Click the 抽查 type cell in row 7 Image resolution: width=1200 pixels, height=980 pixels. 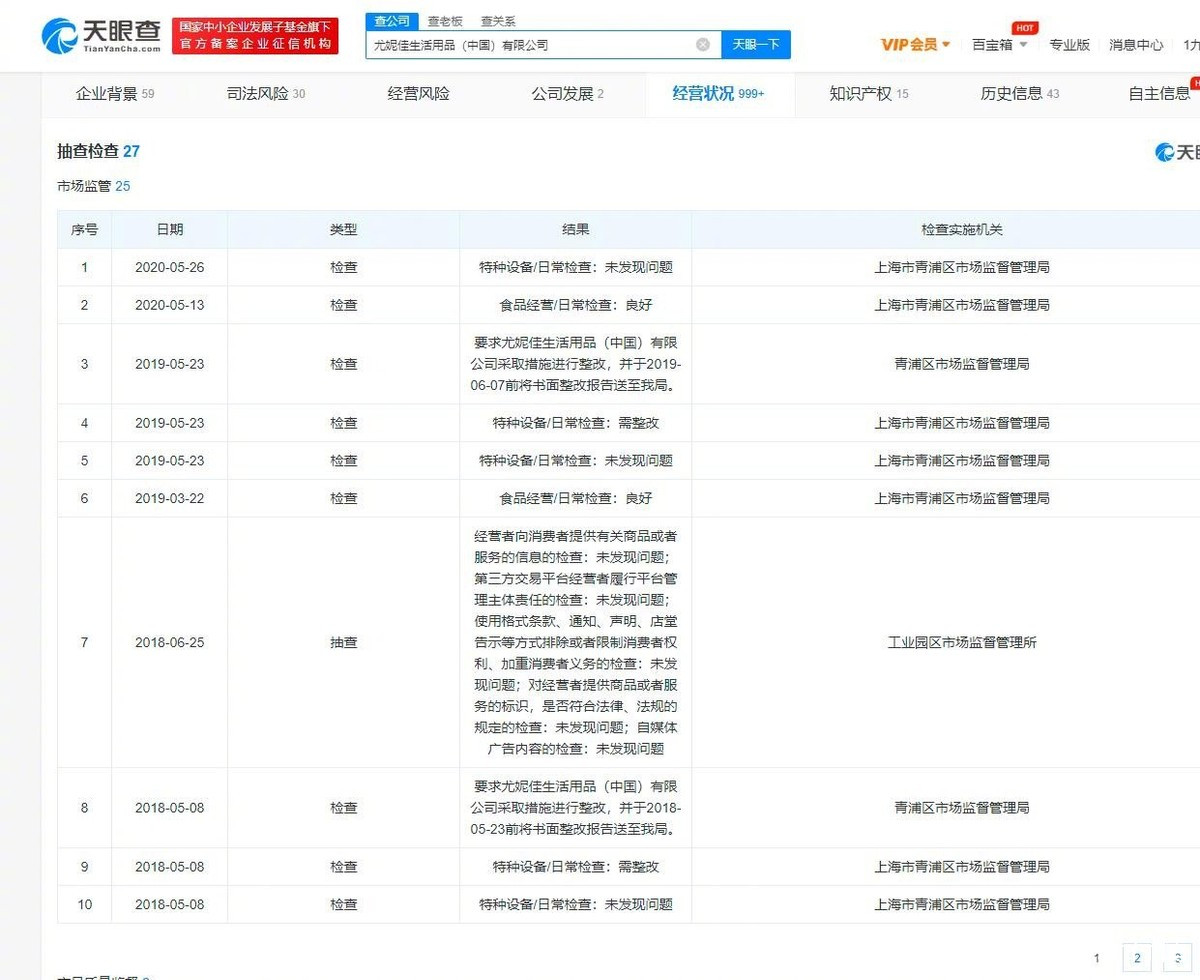click(x=343, y=642)
